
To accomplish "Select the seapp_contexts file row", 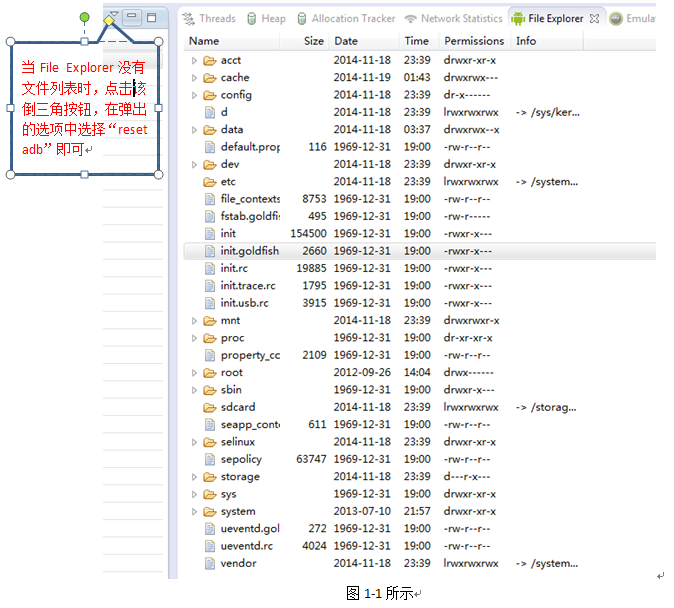I will 420,425.
